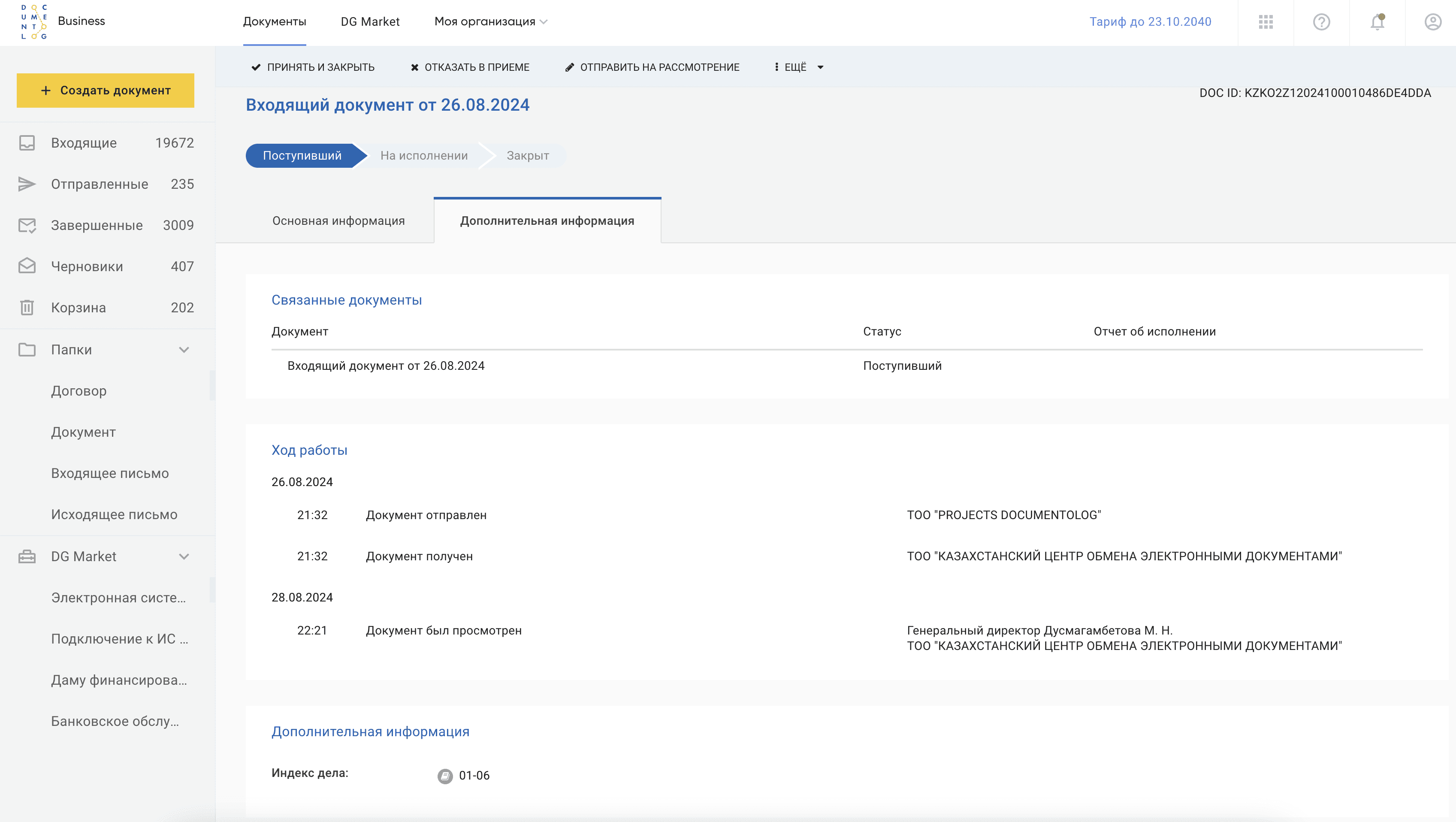
Task: Open the DG Market top menu
Action: (370, 21)
